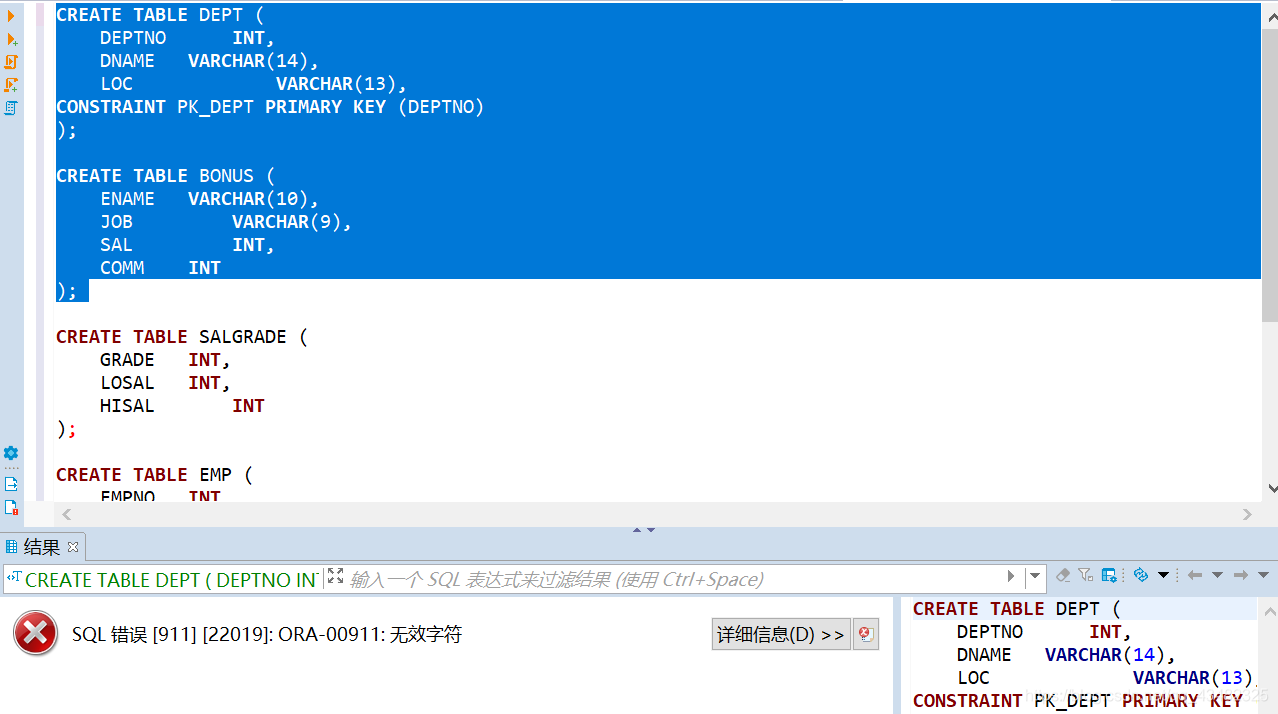This screenshot has height=714, width=1278.
Task: Apply filter with the gray triangle button
Action: click(1011, 576)
